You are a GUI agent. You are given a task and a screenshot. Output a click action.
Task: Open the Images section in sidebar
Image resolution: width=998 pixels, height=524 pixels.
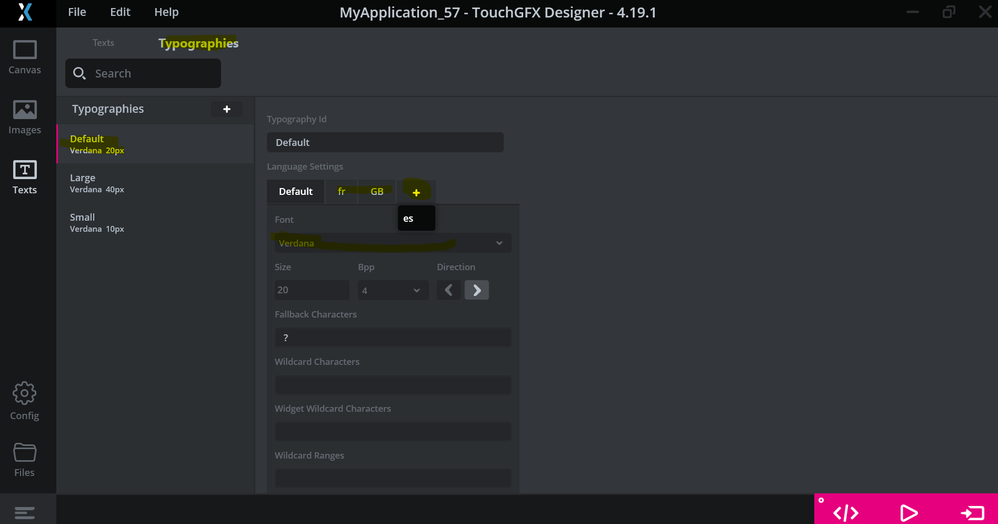[25, 118]
